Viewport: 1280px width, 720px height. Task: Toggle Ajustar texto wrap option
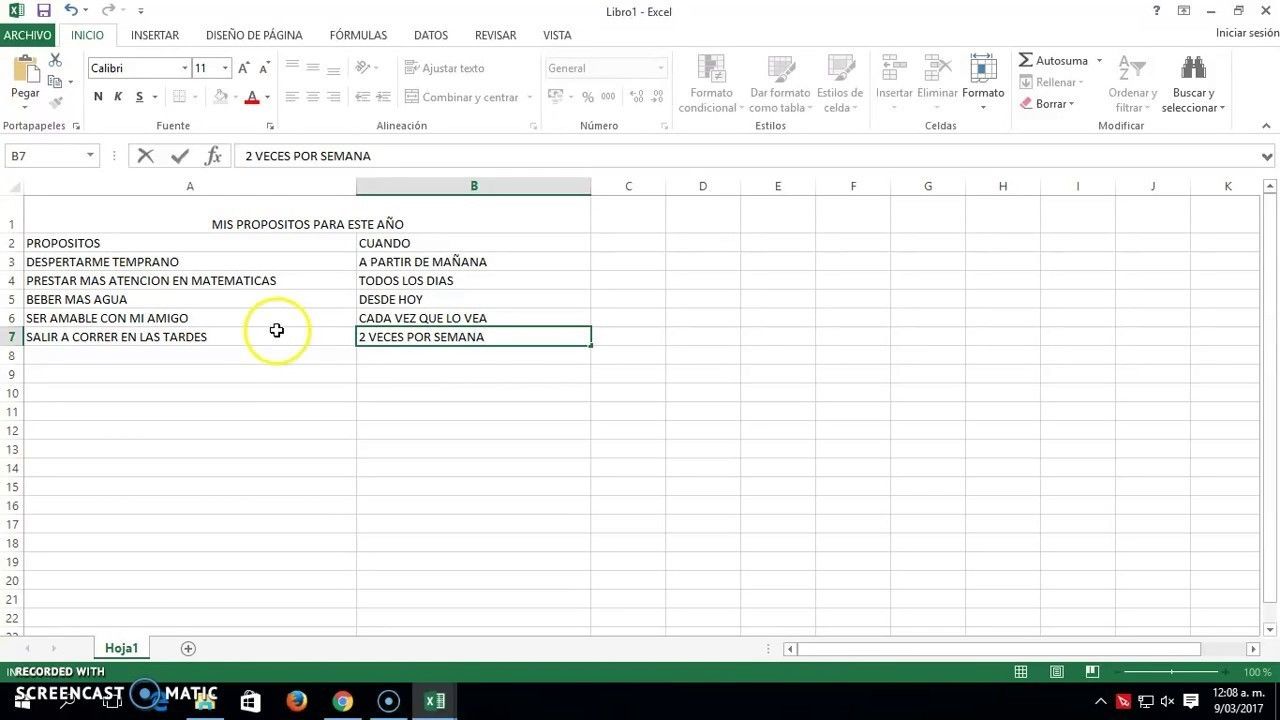(x=445, y=68)
